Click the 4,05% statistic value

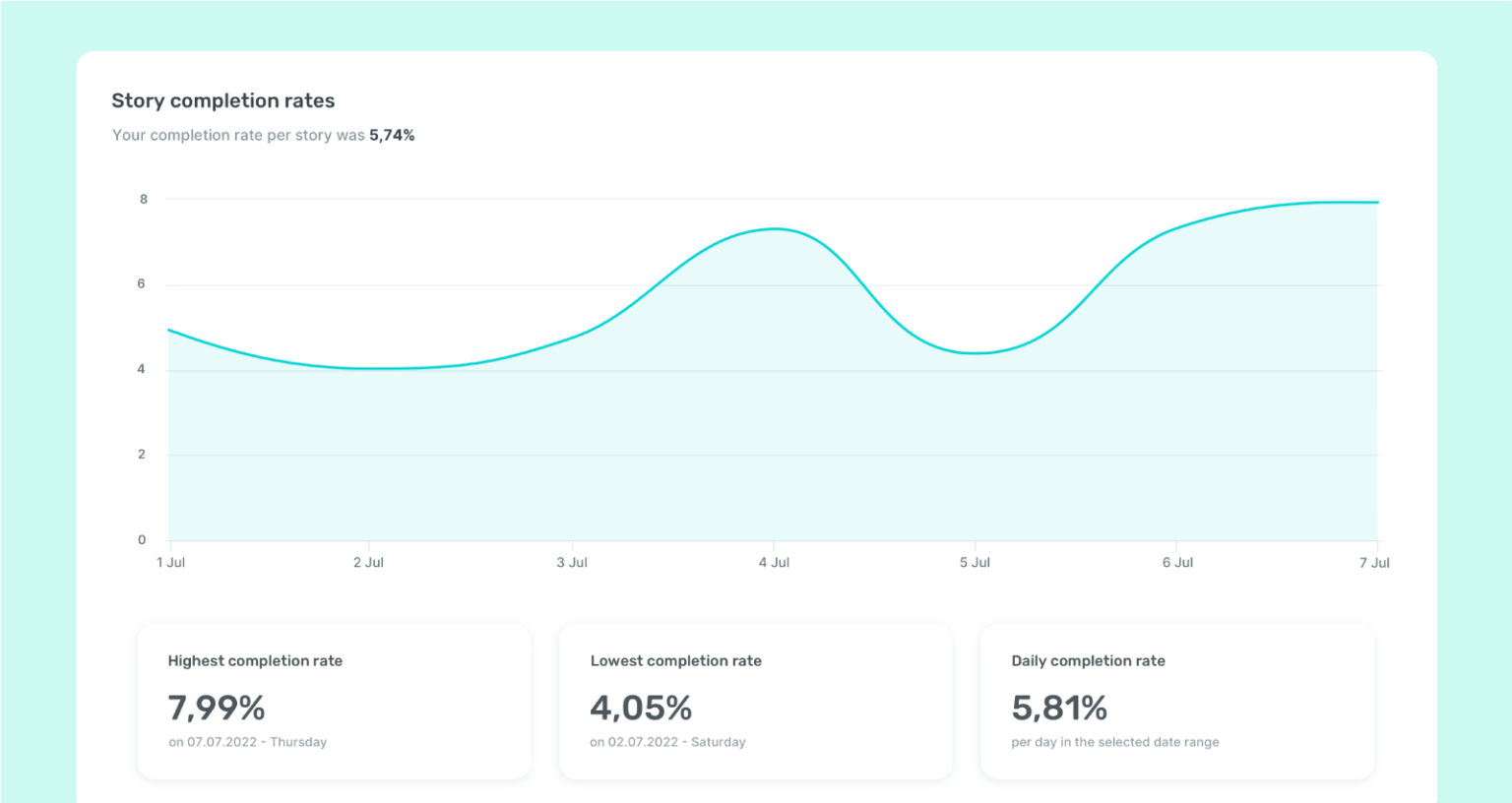(x=640, y=707)
